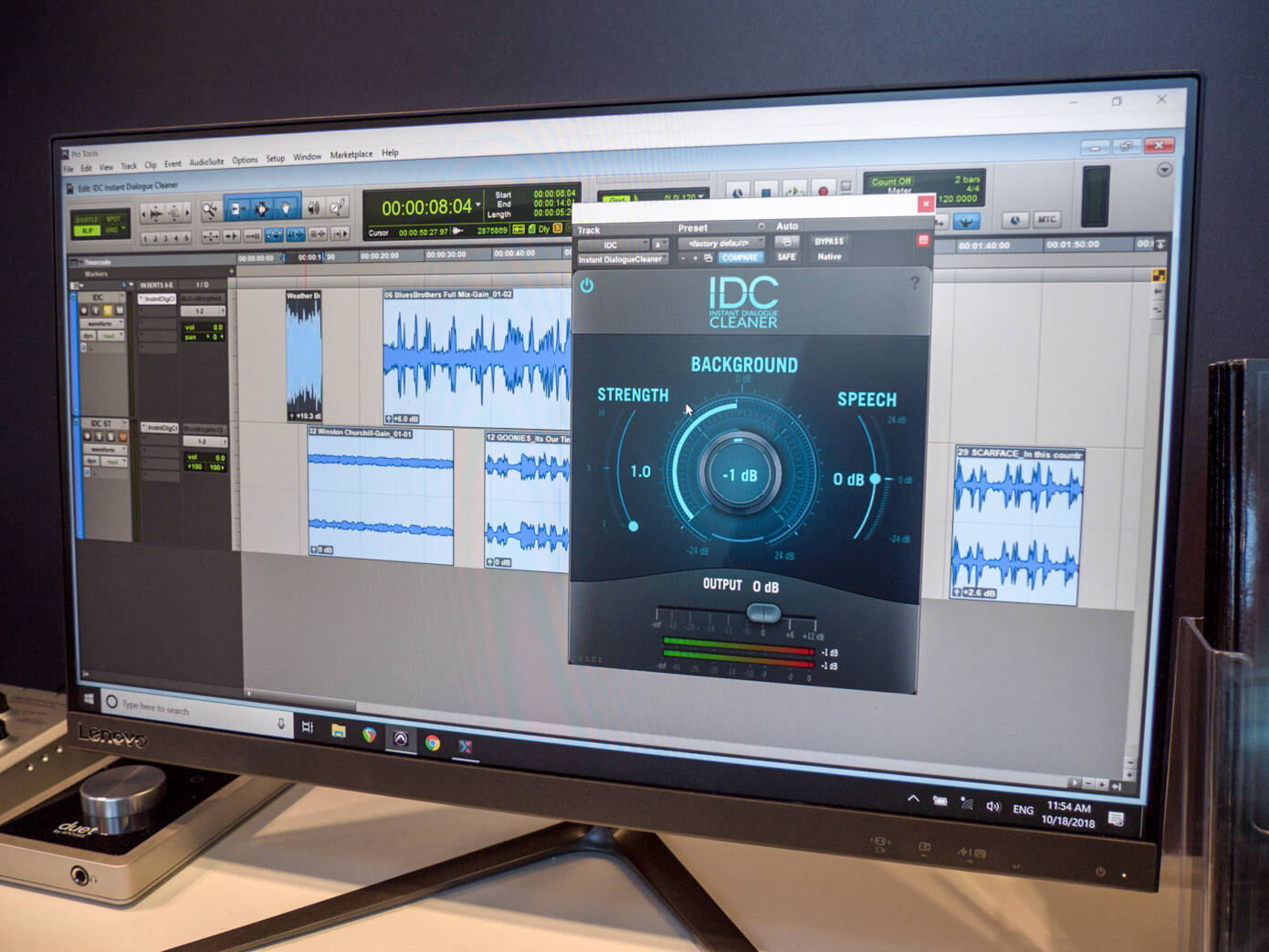Click the preset copy settings icon beside COMPARE
Image resolution: width=1269 pixels, height=952 pixels.
(x=708, y=258)
